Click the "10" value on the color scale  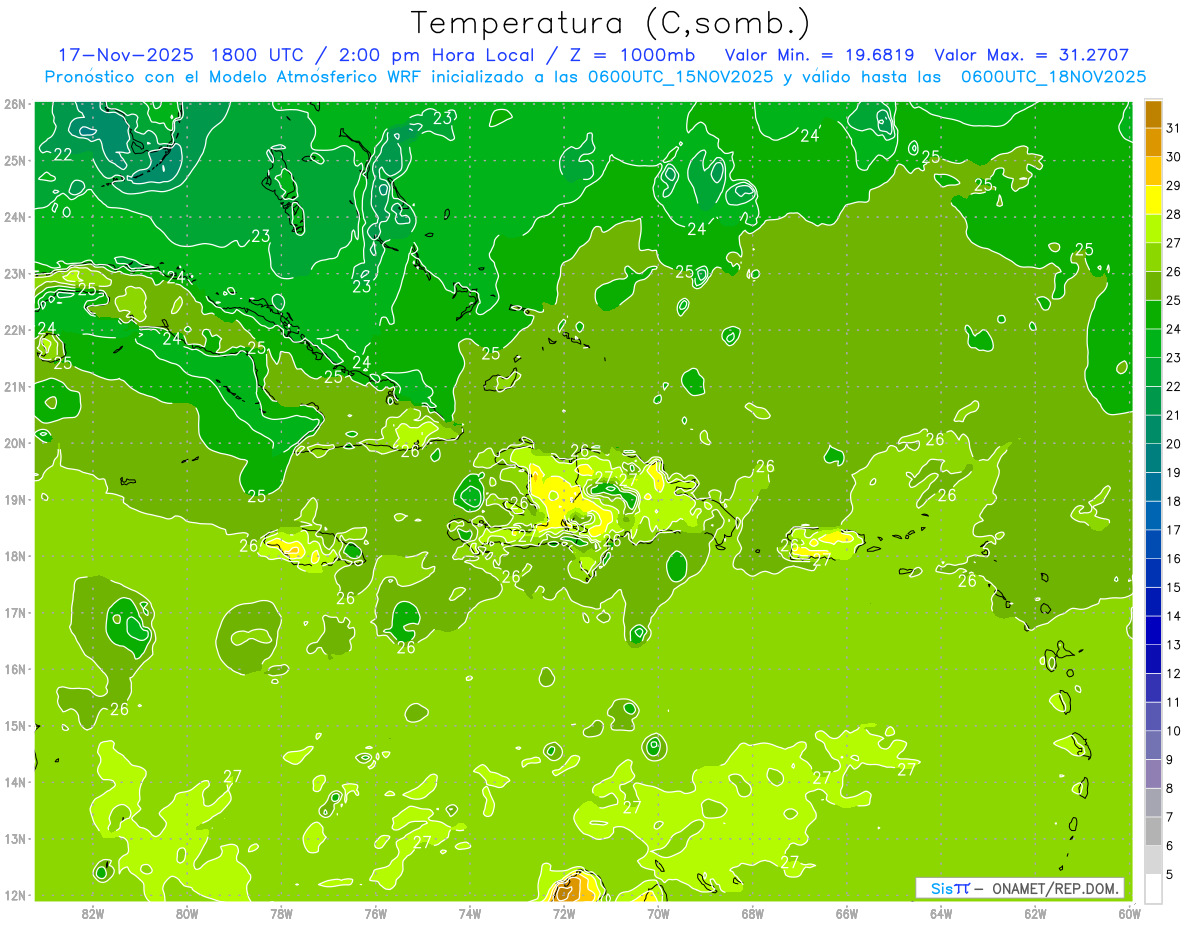pos(1173,731)
